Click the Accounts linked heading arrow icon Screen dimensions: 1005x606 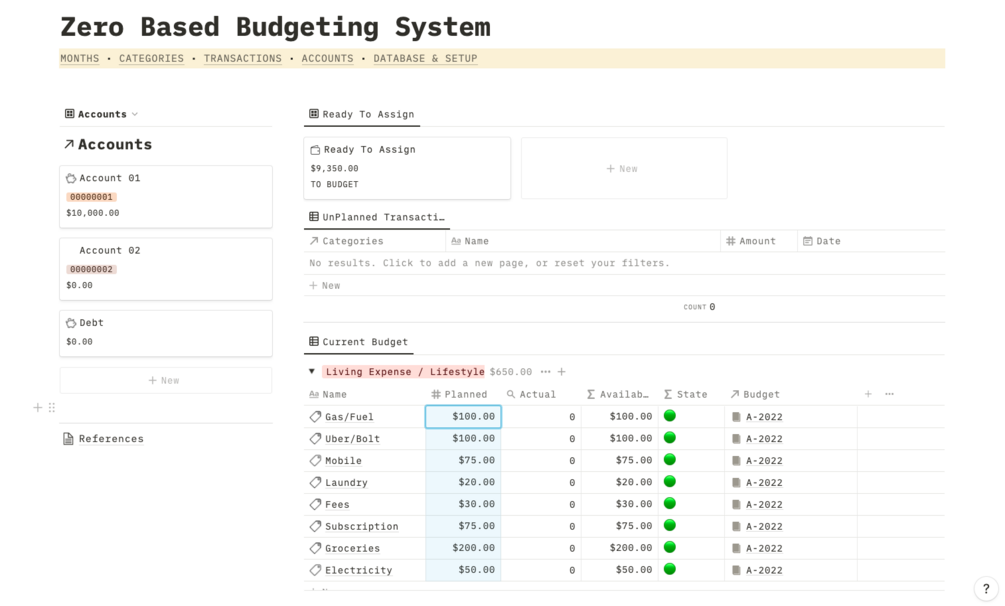pos(69,144)
